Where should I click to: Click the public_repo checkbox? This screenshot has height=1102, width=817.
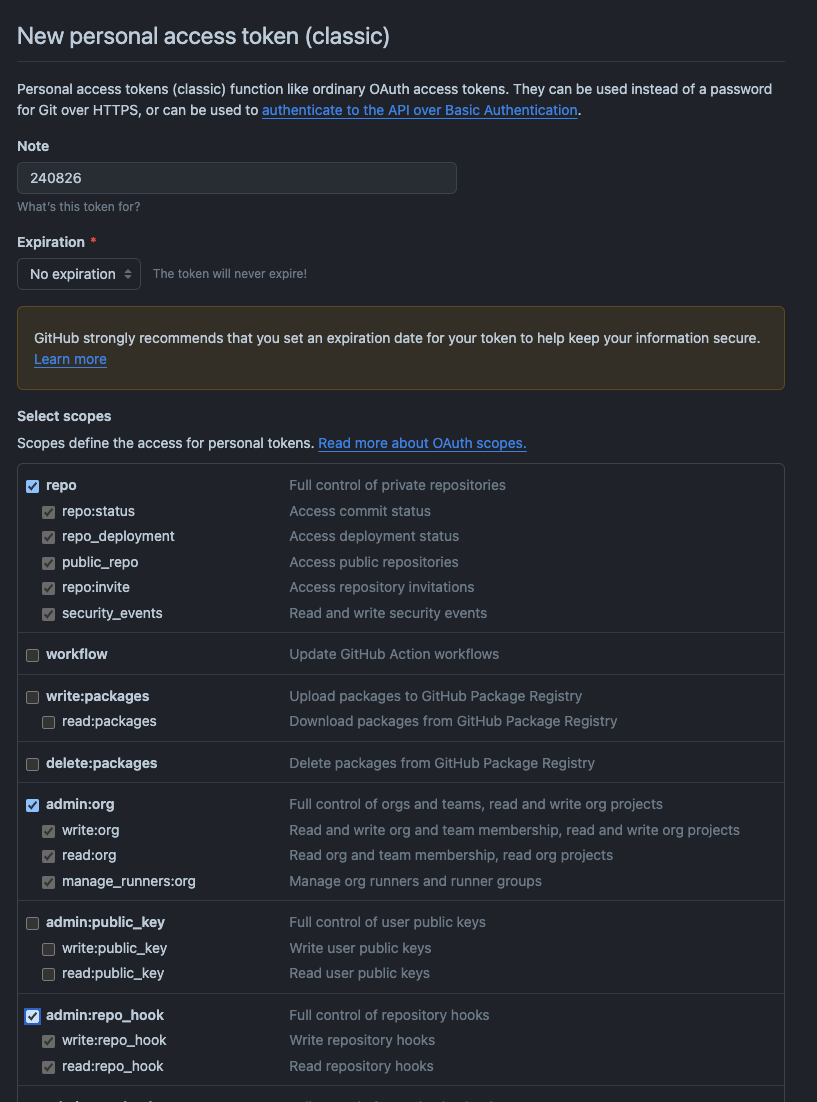(49, 564)
